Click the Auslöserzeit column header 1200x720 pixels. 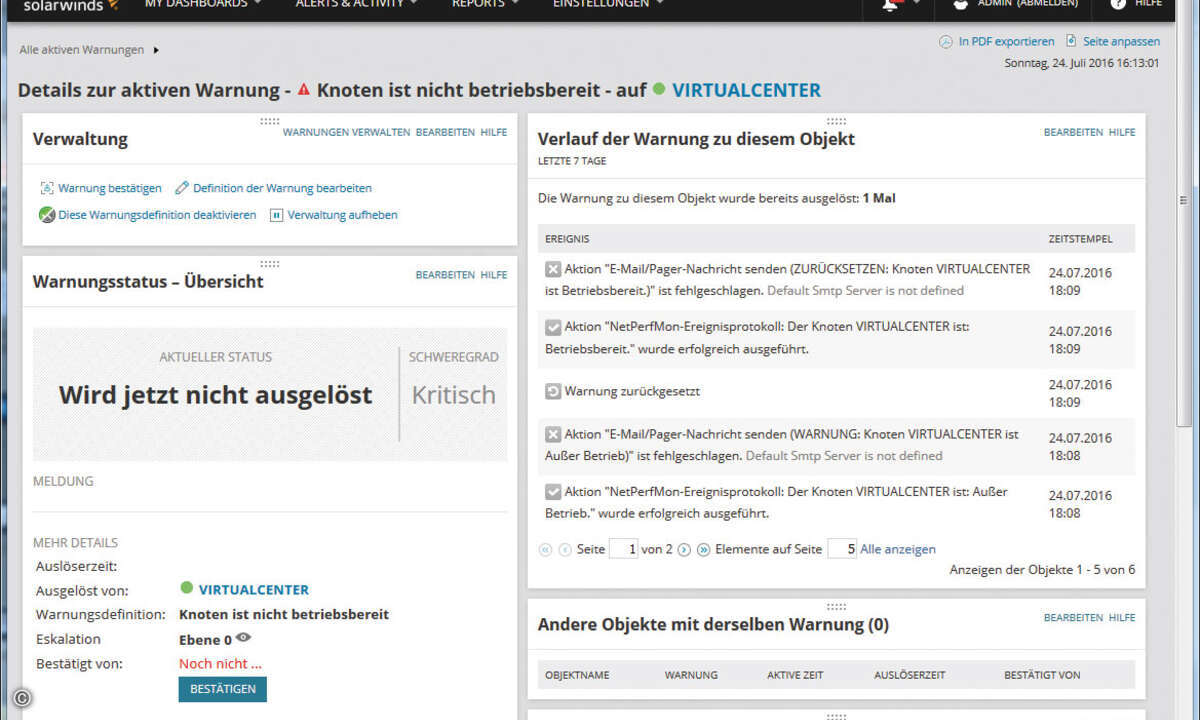[910, 675]
